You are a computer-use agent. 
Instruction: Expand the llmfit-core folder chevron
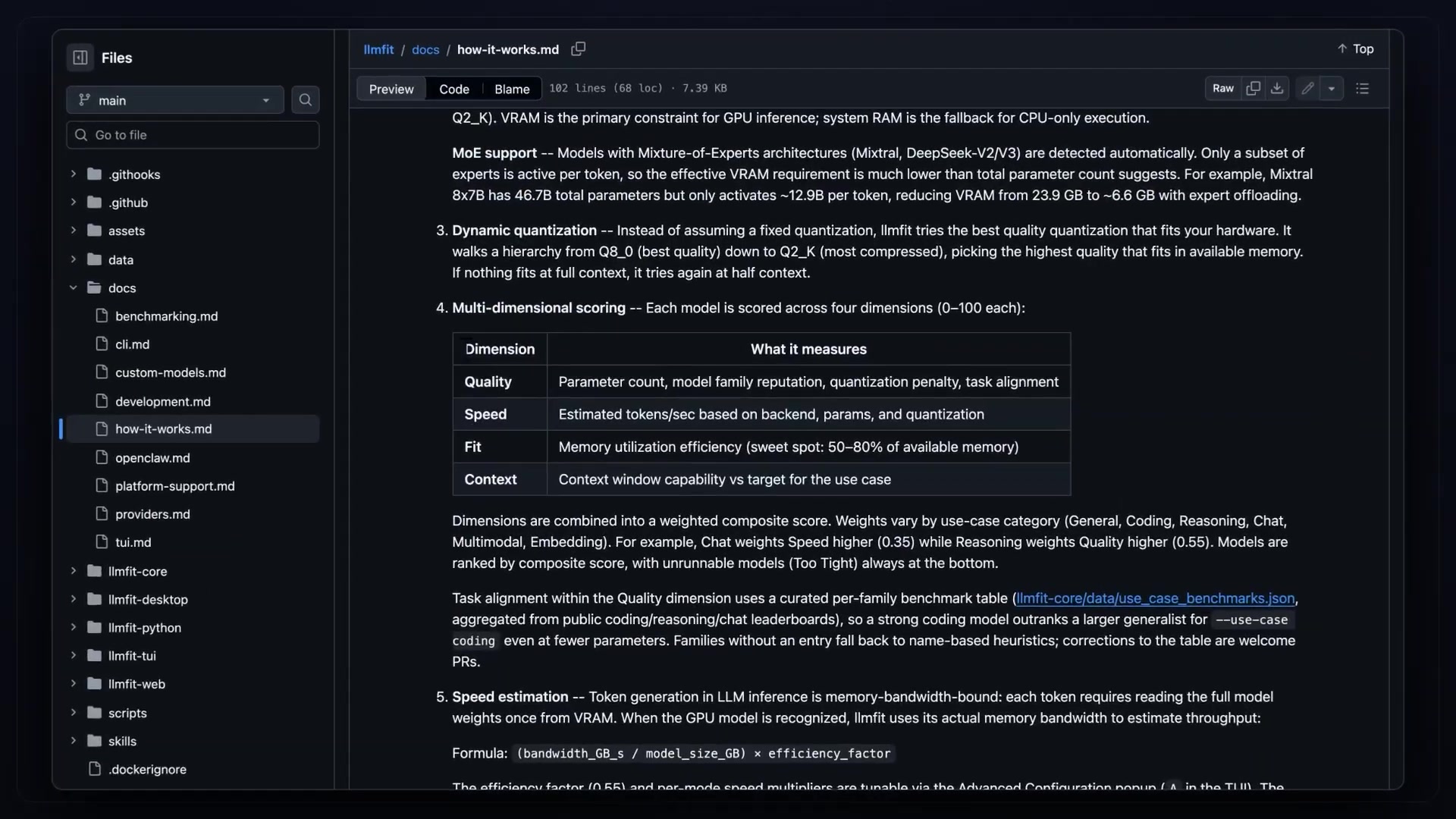(x=74, y=571)
